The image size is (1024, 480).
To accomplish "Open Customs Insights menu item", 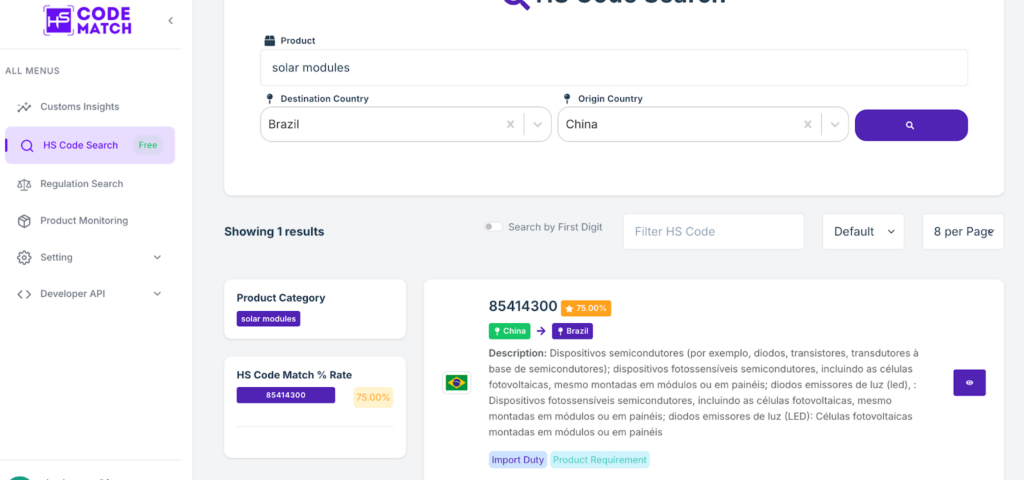I will click(79, 107).
